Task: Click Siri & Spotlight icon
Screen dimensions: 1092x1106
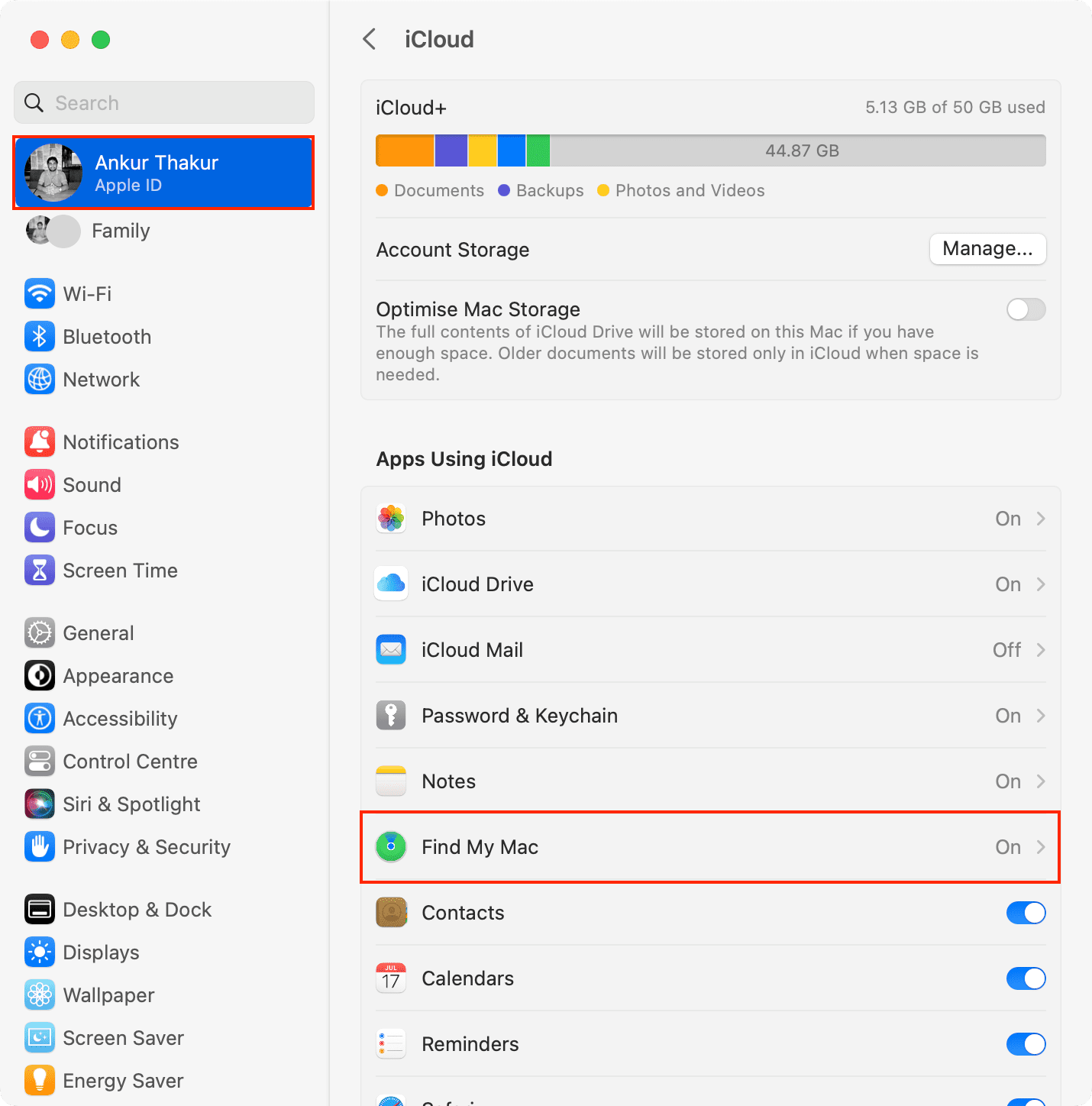Action: [x=40, y=804]
